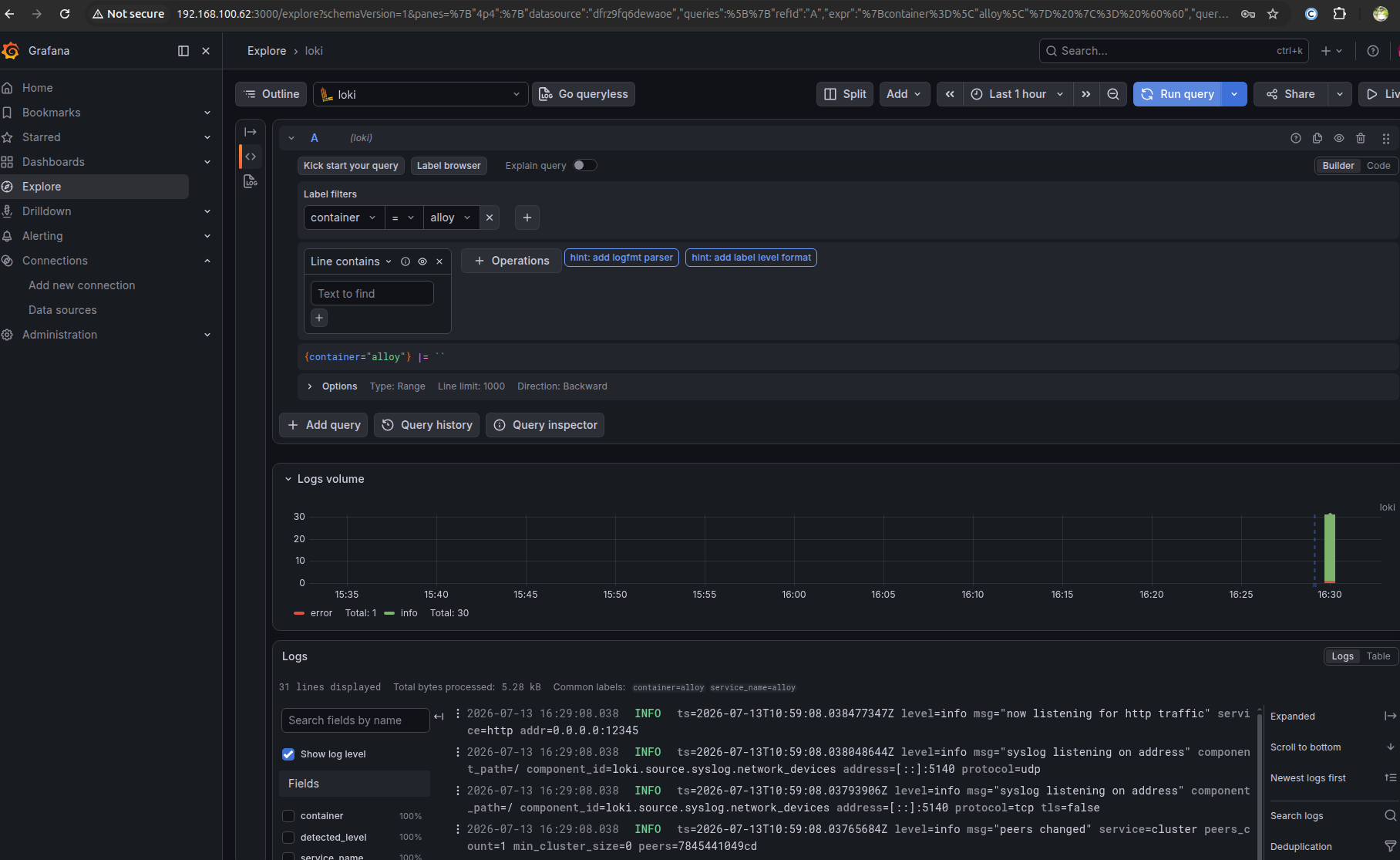The width and height of the screenshot is (1400, 860).
Task: Collapse query row A
Action: 291,138
